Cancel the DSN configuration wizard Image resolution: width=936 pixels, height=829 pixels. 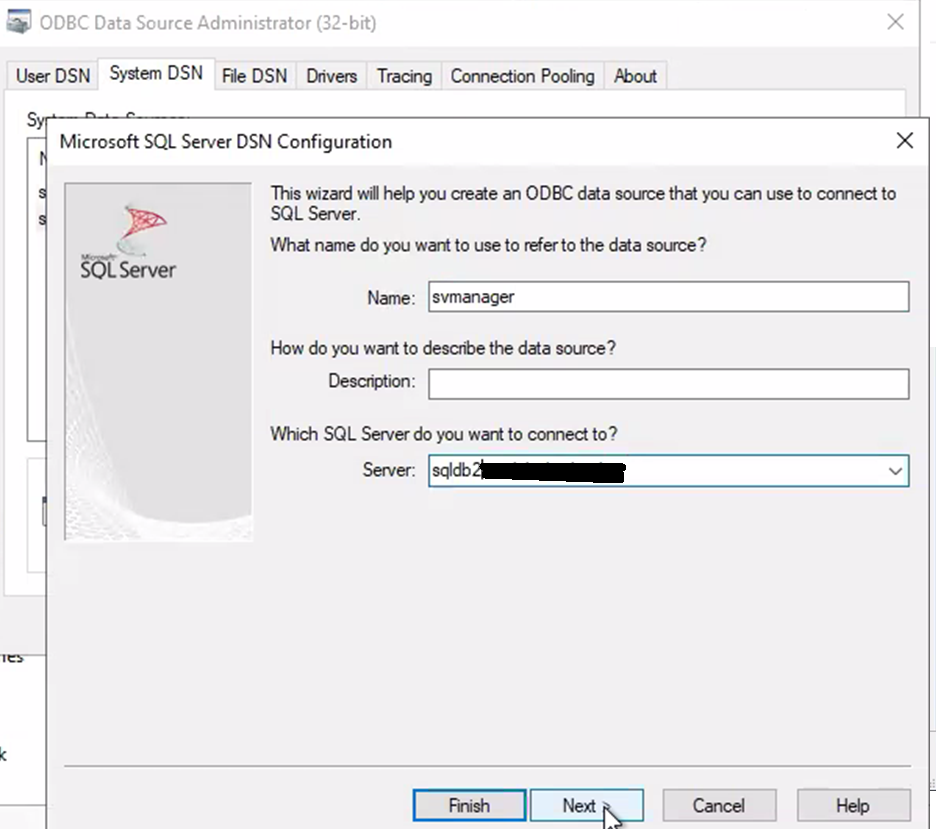pyautogui.click(x=718, y=805)
